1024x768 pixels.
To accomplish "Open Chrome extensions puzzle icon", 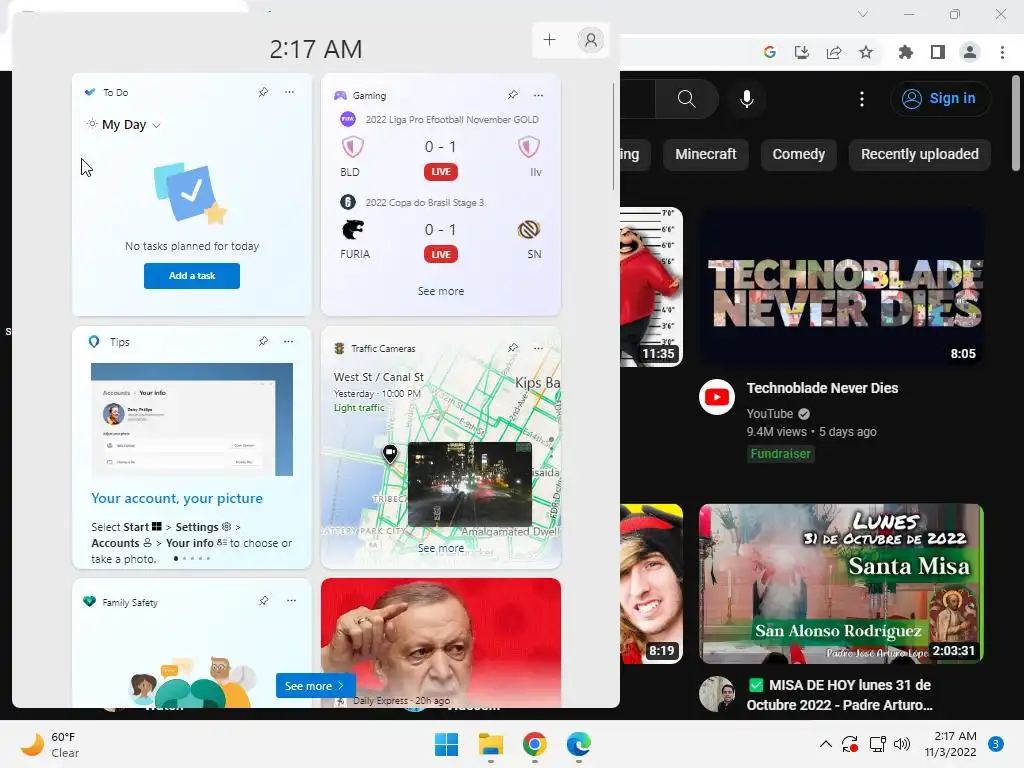I will click(906, 52).
